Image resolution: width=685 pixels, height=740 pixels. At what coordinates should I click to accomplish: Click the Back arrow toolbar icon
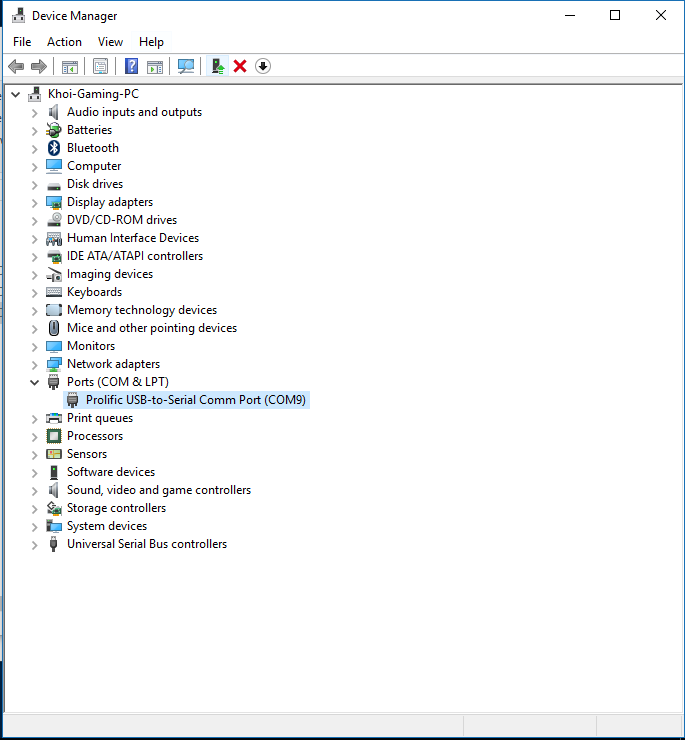pos(17,67)
